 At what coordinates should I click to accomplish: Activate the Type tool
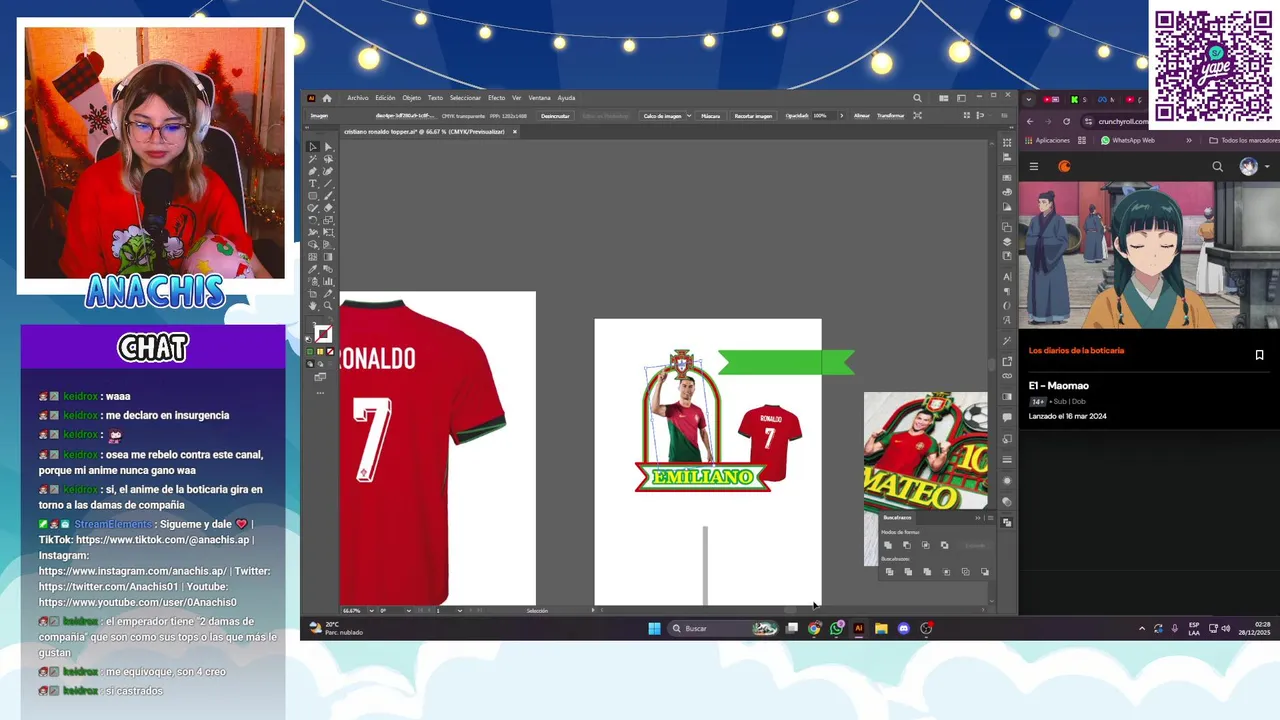[x=313, y=184]
